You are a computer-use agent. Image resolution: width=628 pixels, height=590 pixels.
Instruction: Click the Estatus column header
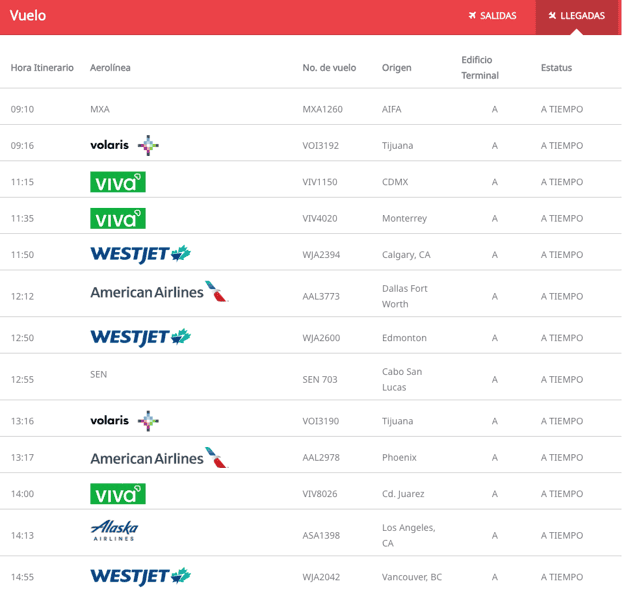tap(556, 68)
